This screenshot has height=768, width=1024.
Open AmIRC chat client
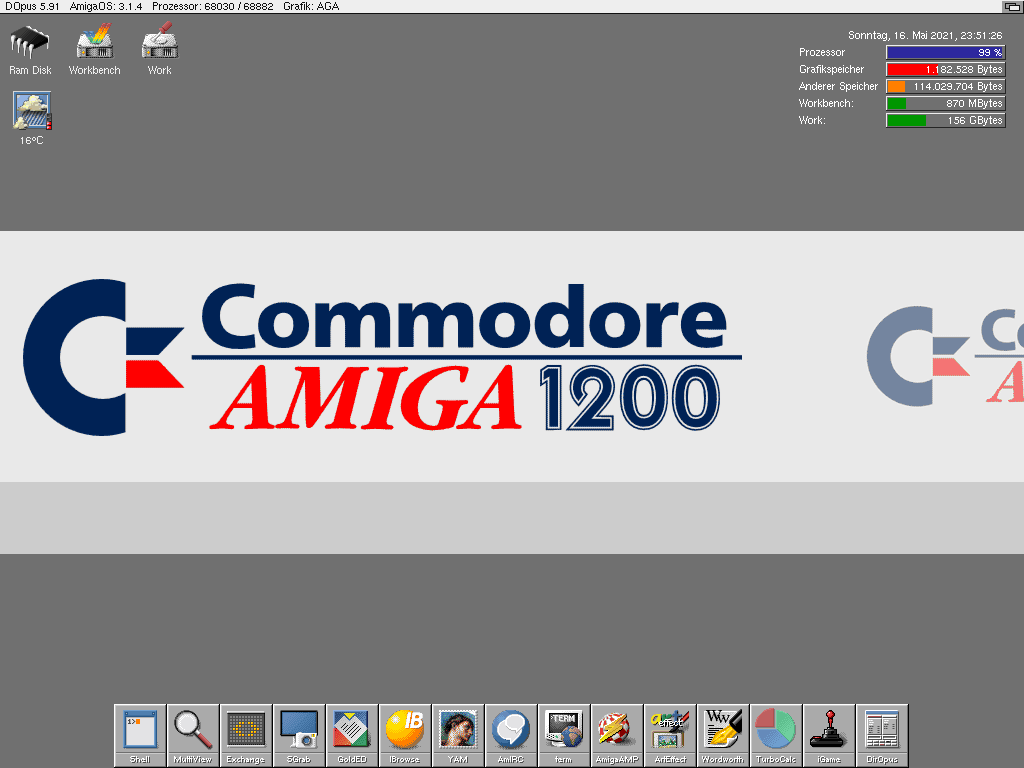coord(511,735)
